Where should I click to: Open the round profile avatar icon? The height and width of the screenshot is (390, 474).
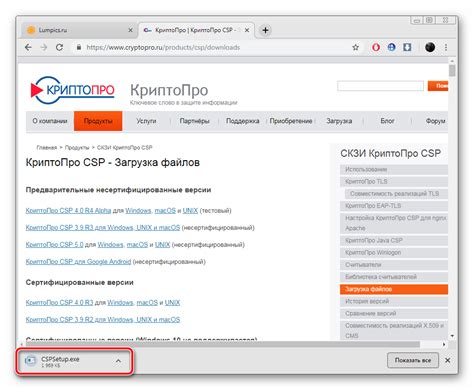(x=430, y=47)
